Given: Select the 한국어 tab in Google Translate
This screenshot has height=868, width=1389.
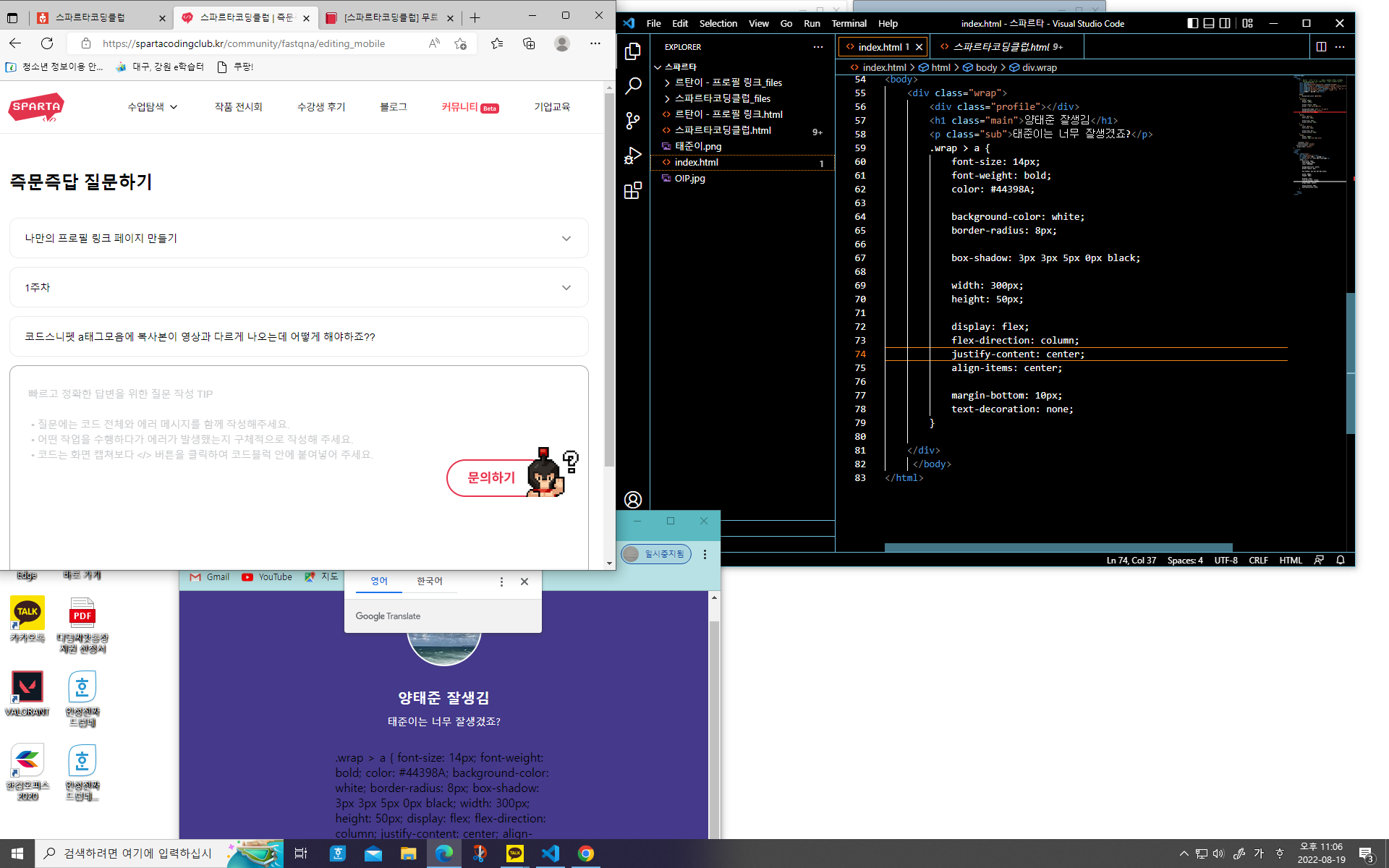Looking at the screenshot, I should (429, 582).
